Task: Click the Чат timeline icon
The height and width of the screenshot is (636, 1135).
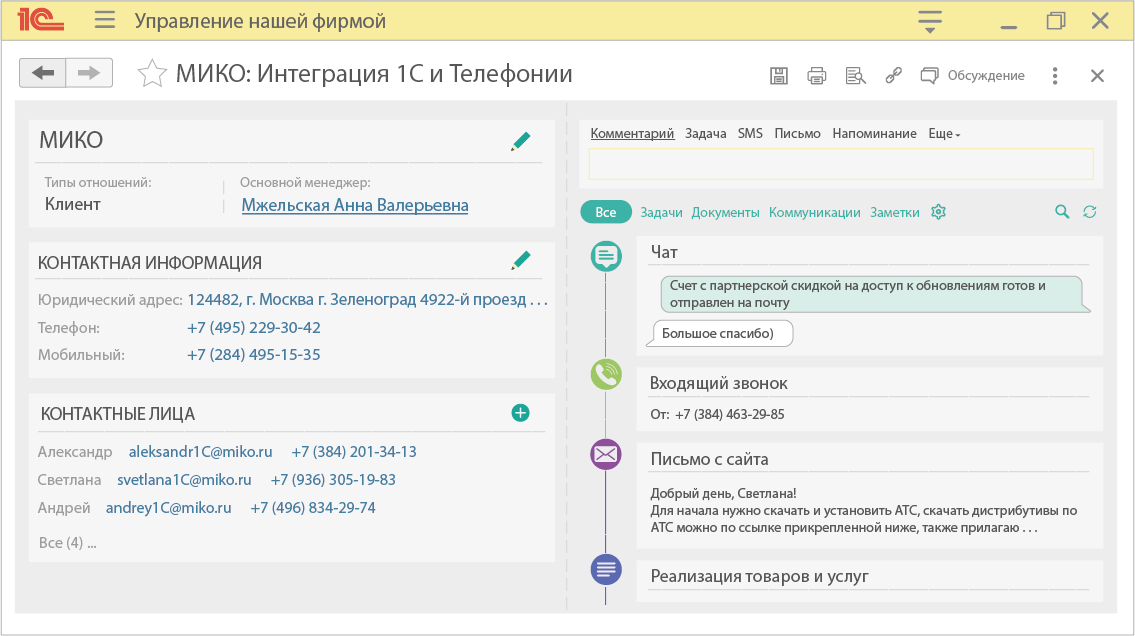Action: (606, 255)
